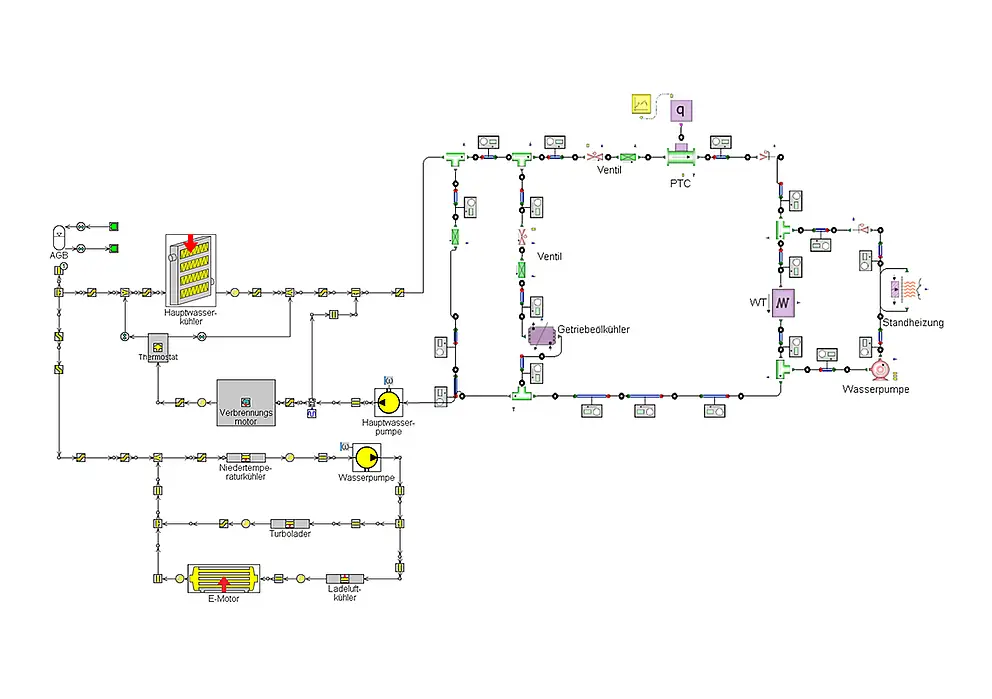Select the AGB expansion tank component
Viewport: 992px width, 699px height.
[58, 238]
